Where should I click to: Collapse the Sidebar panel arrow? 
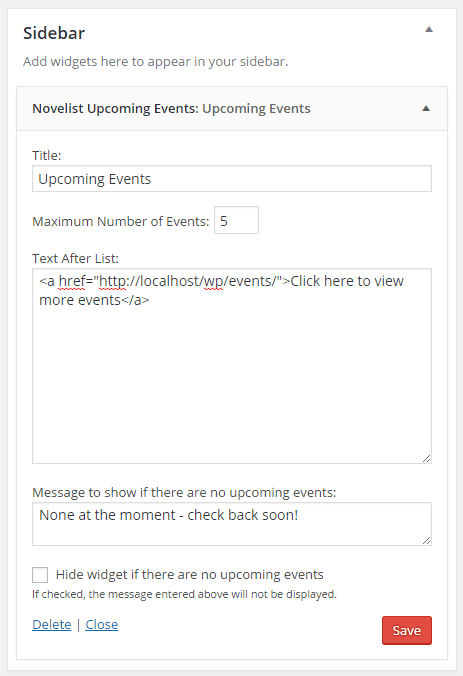click(x=429, y=30)
